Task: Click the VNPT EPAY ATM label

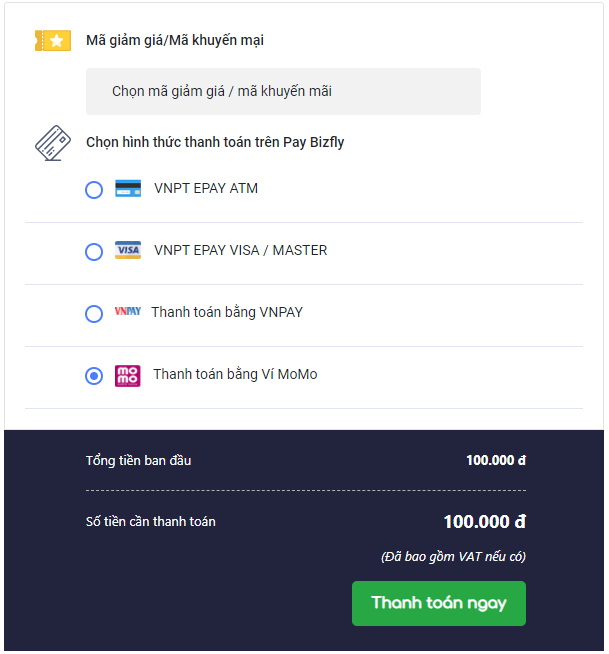Action: coord(206,189)
